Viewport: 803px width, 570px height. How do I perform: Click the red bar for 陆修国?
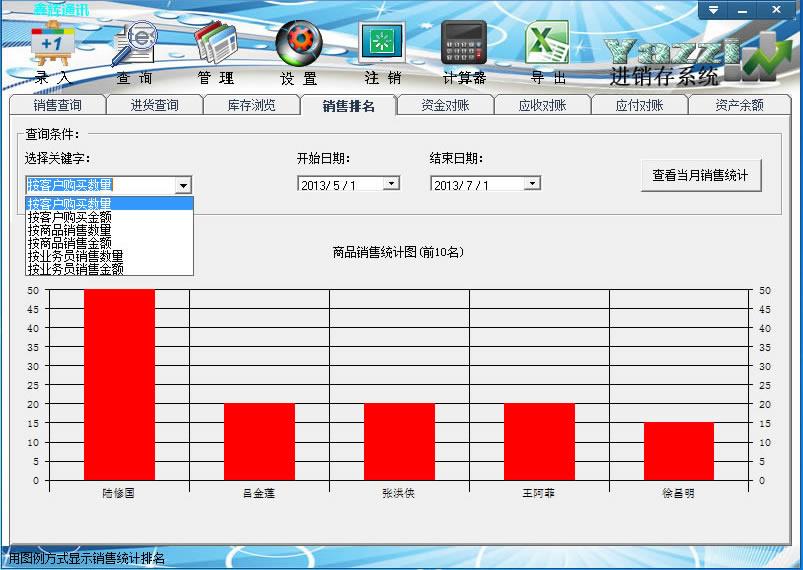[x=119, y=385]
